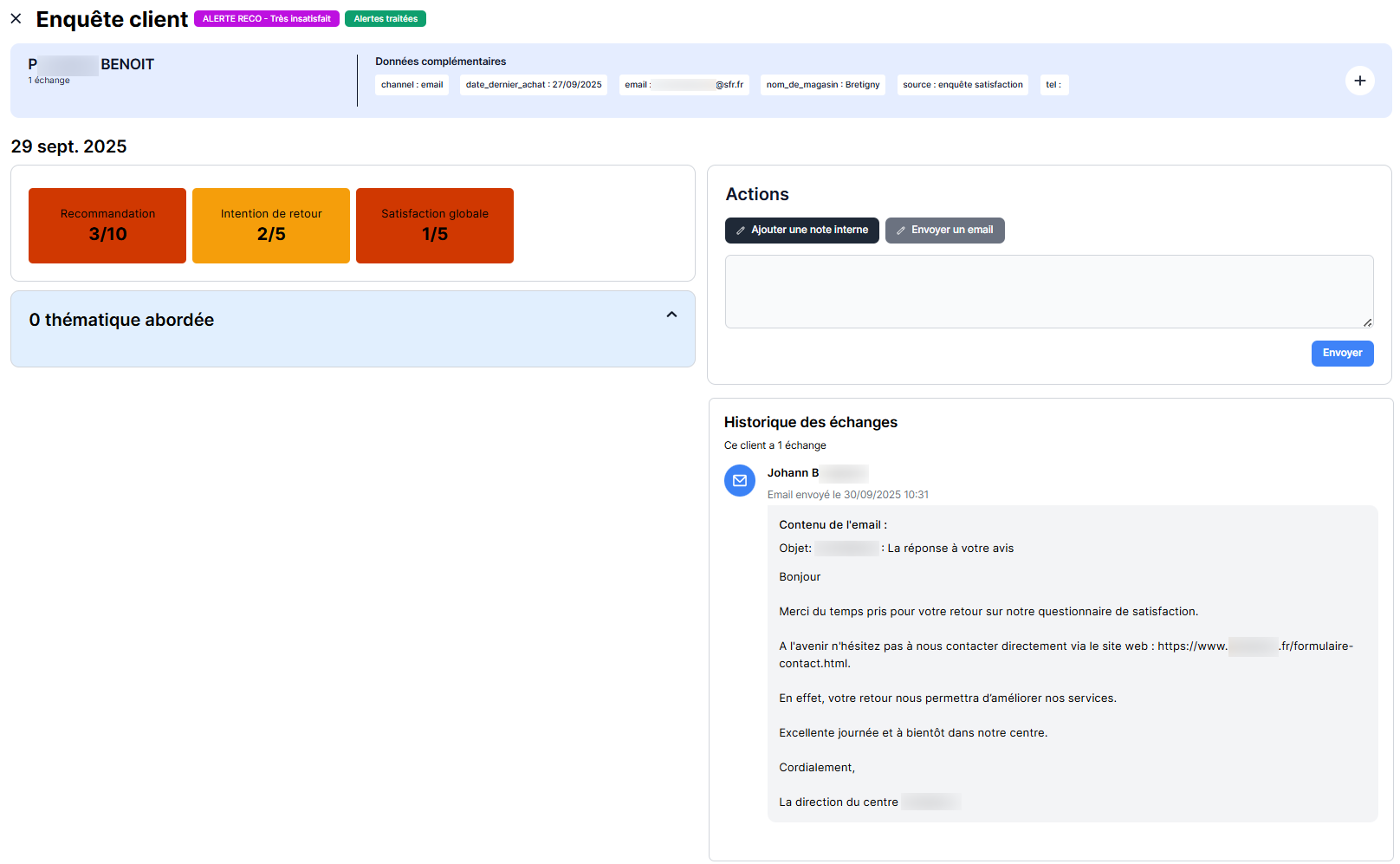The height and width of the screenshot is (864, 1400).
Task: Click the customer name BENOIT header
Action: pyautogui.click(x=126, y=64)
